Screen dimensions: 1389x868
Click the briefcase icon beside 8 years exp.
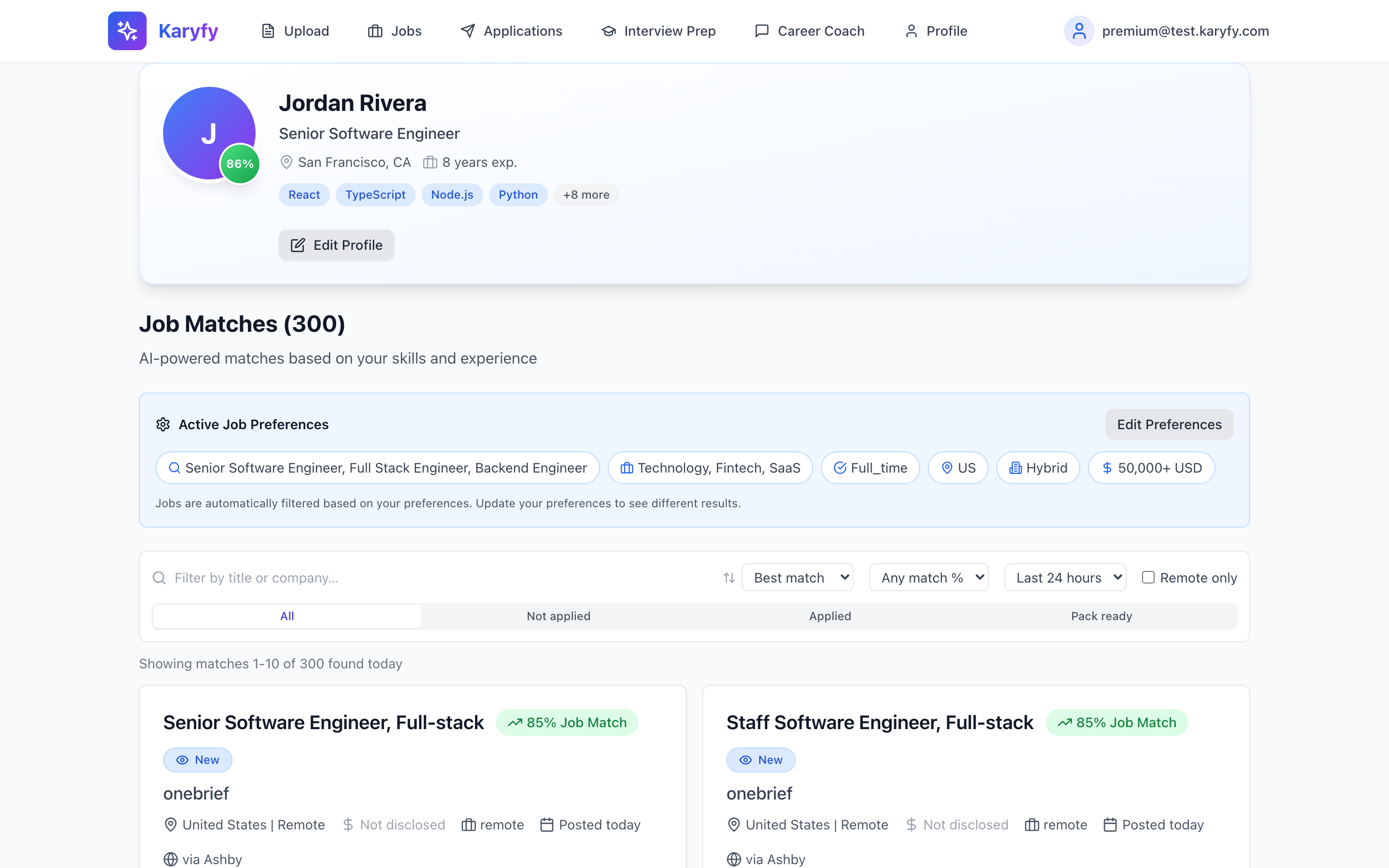430,163
